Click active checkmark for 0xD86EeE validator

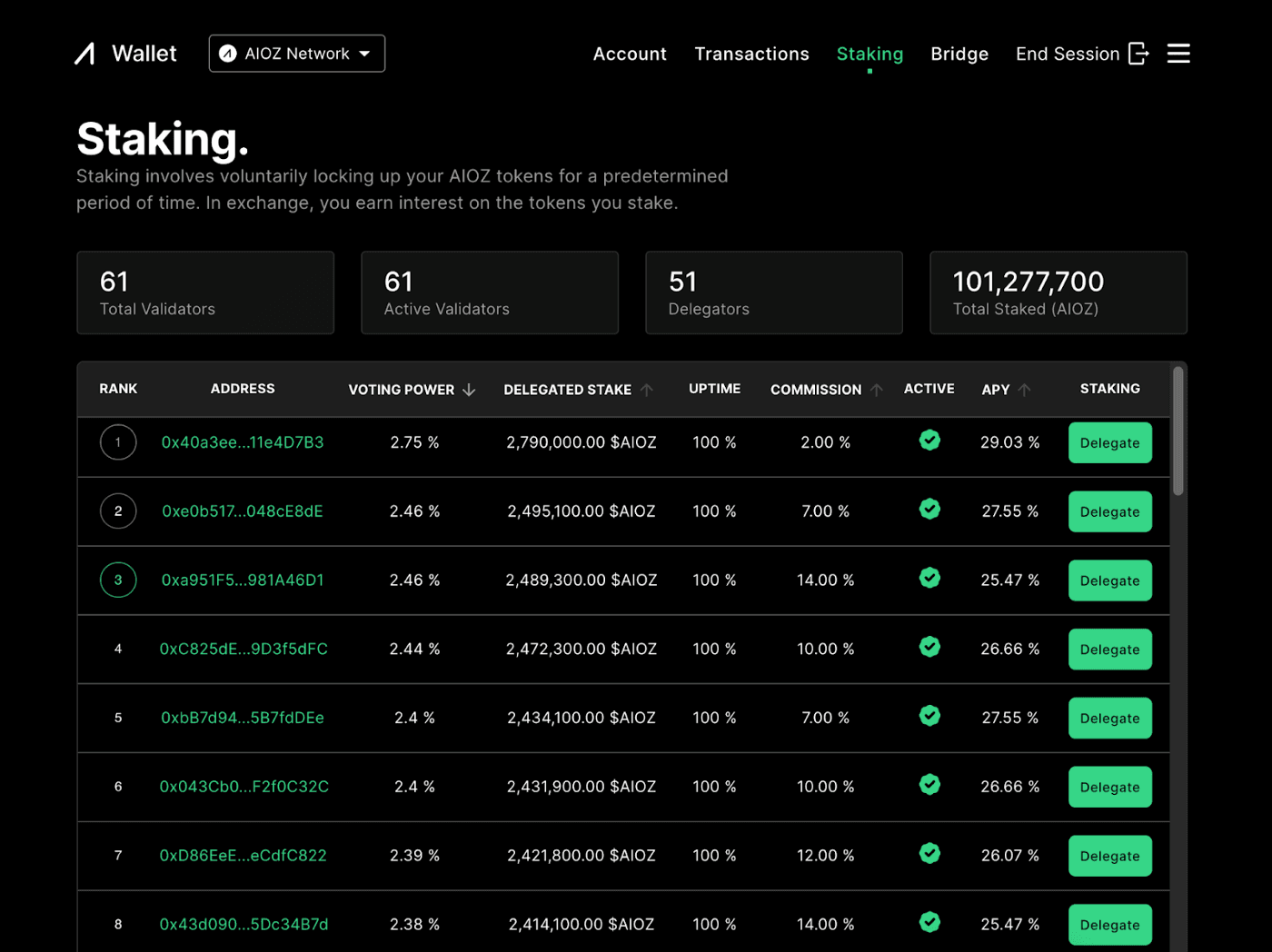click(929, 853)
